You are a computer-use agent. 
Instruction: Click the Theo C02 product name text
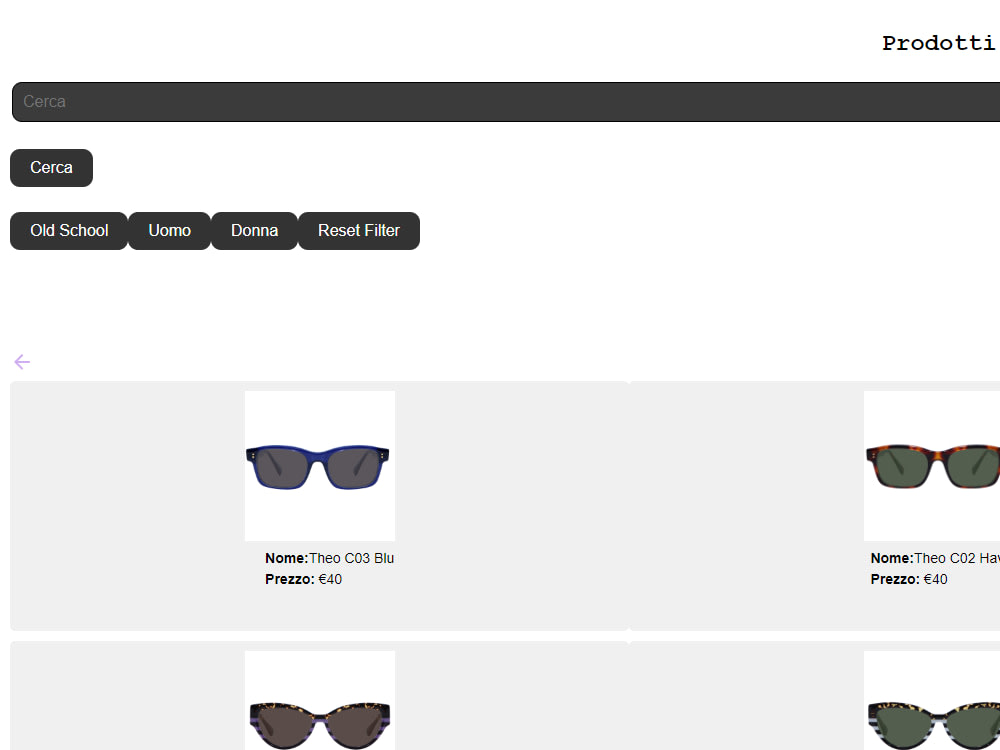(957, 558)
